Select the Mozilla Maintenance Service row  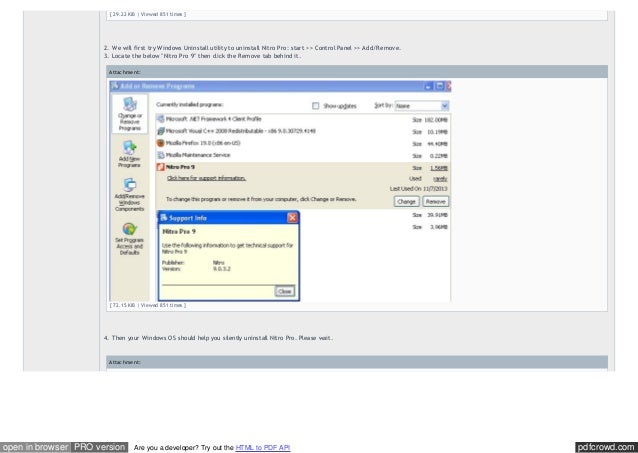pyautogui.click(x=198, y=155)
